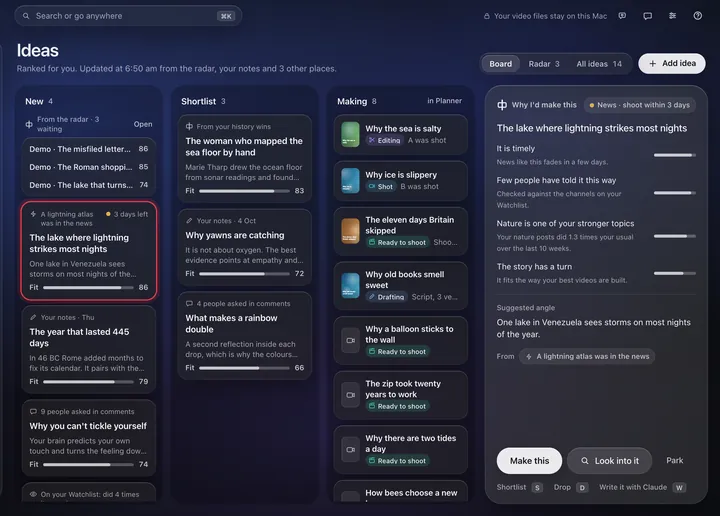Open Demo The misfiled letter row
The image size is (720, 516).
coord(89,149)
